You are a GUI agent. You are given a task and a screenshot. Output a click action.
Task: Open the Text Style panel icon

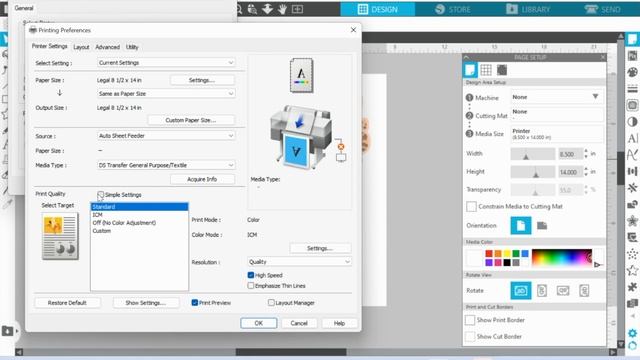tap(632, 138)
